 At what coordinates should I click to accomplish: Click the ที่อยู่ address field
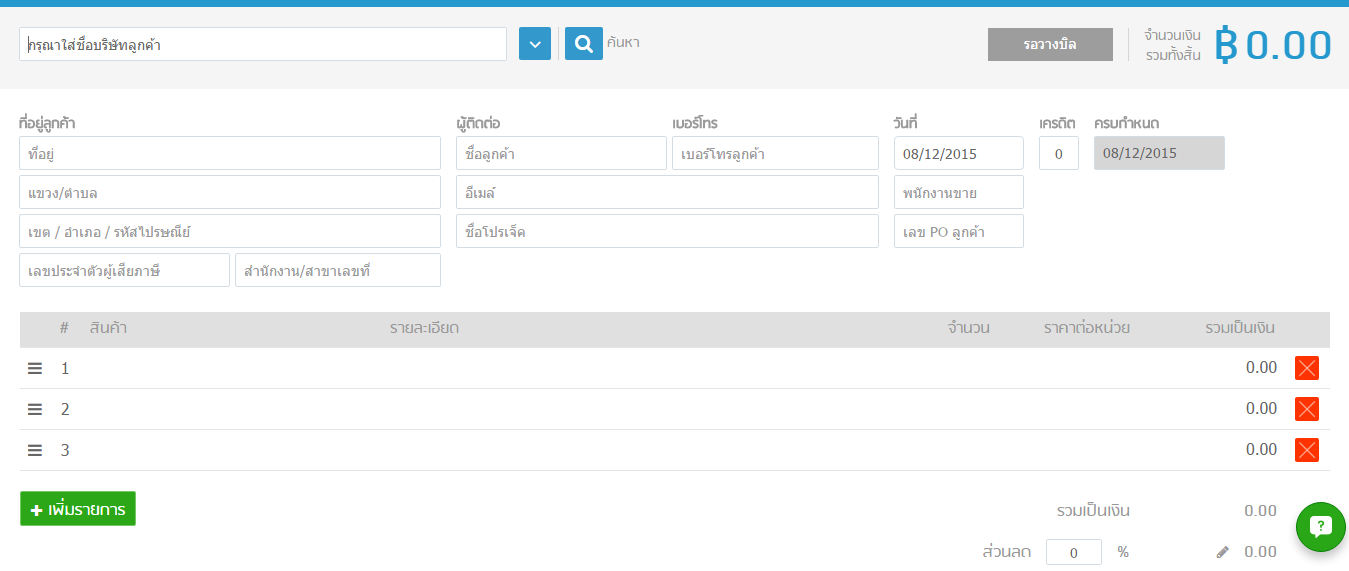(x=230, y=153)
